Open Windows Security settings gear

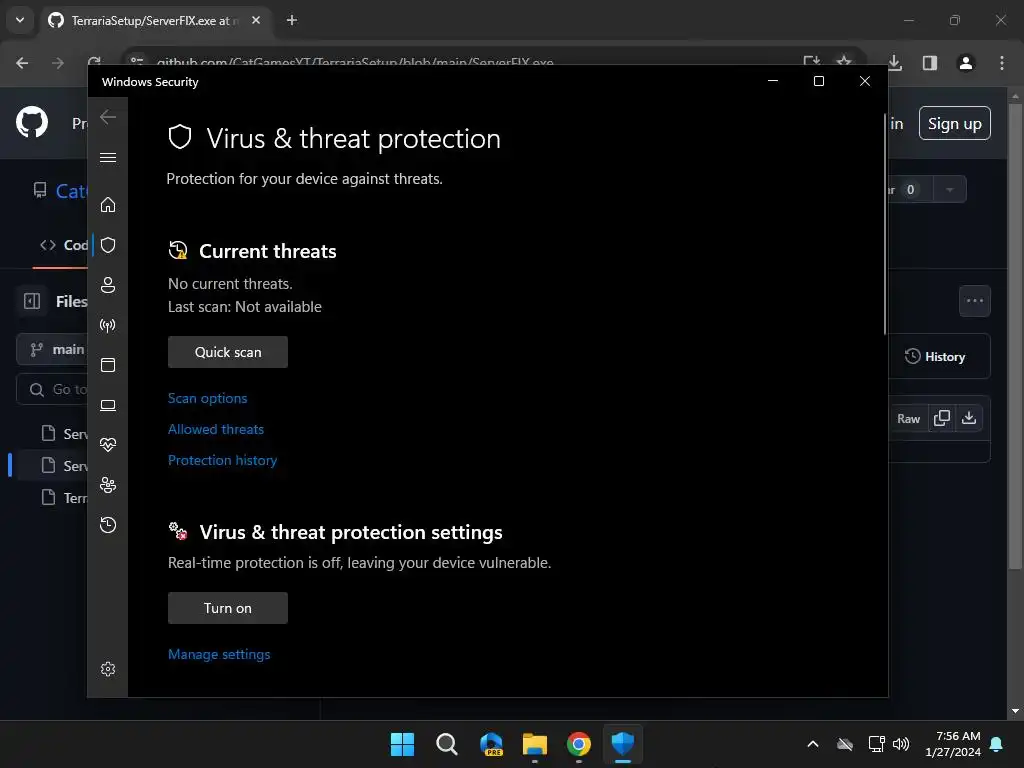(x=108, y=669)
